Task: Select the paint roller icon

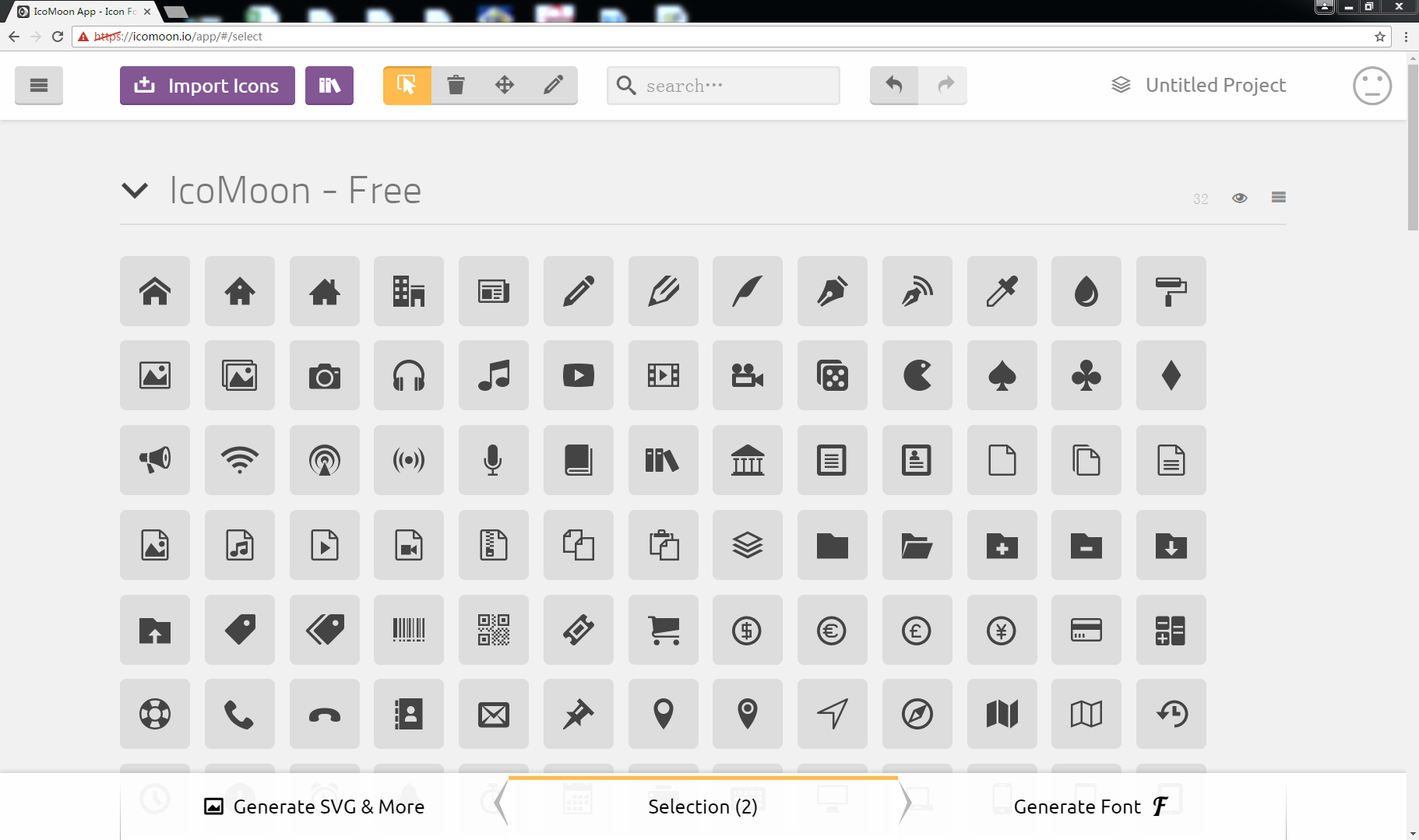Action: coord(1171,291)
